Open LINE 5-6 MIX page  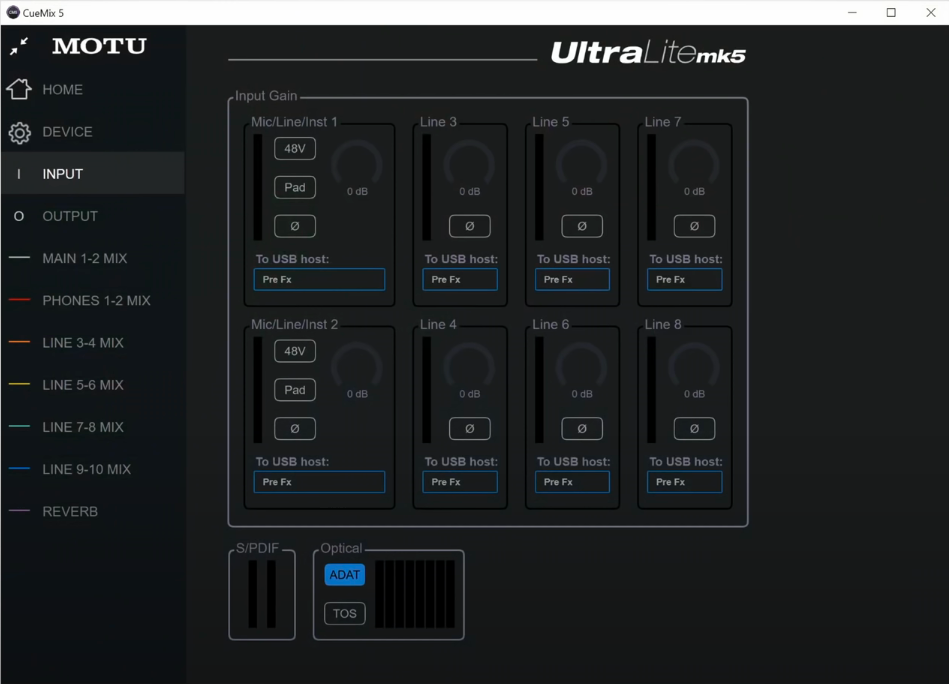coord(93,385)
